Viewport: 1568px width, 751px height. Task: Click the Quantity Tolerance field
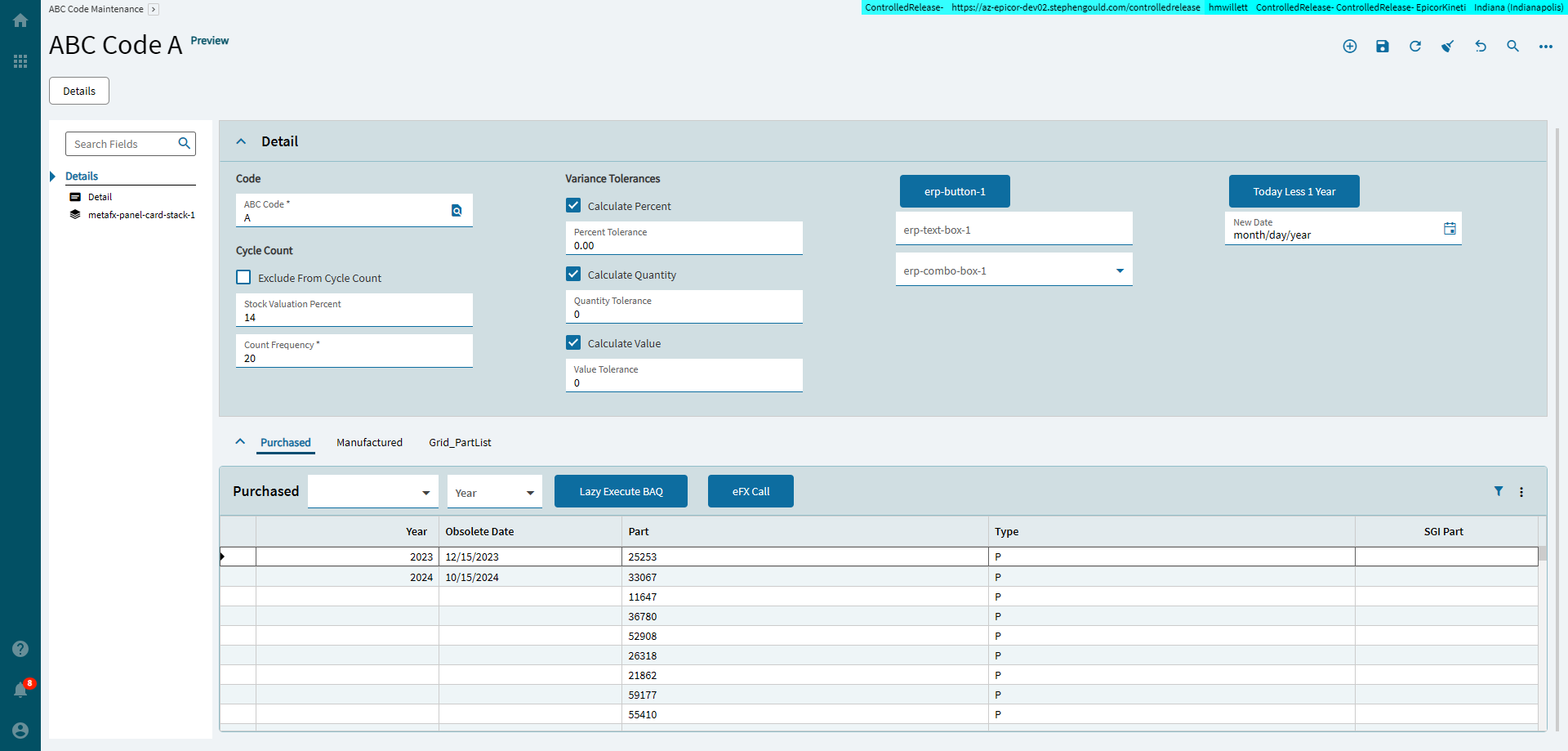pos(684,307)
